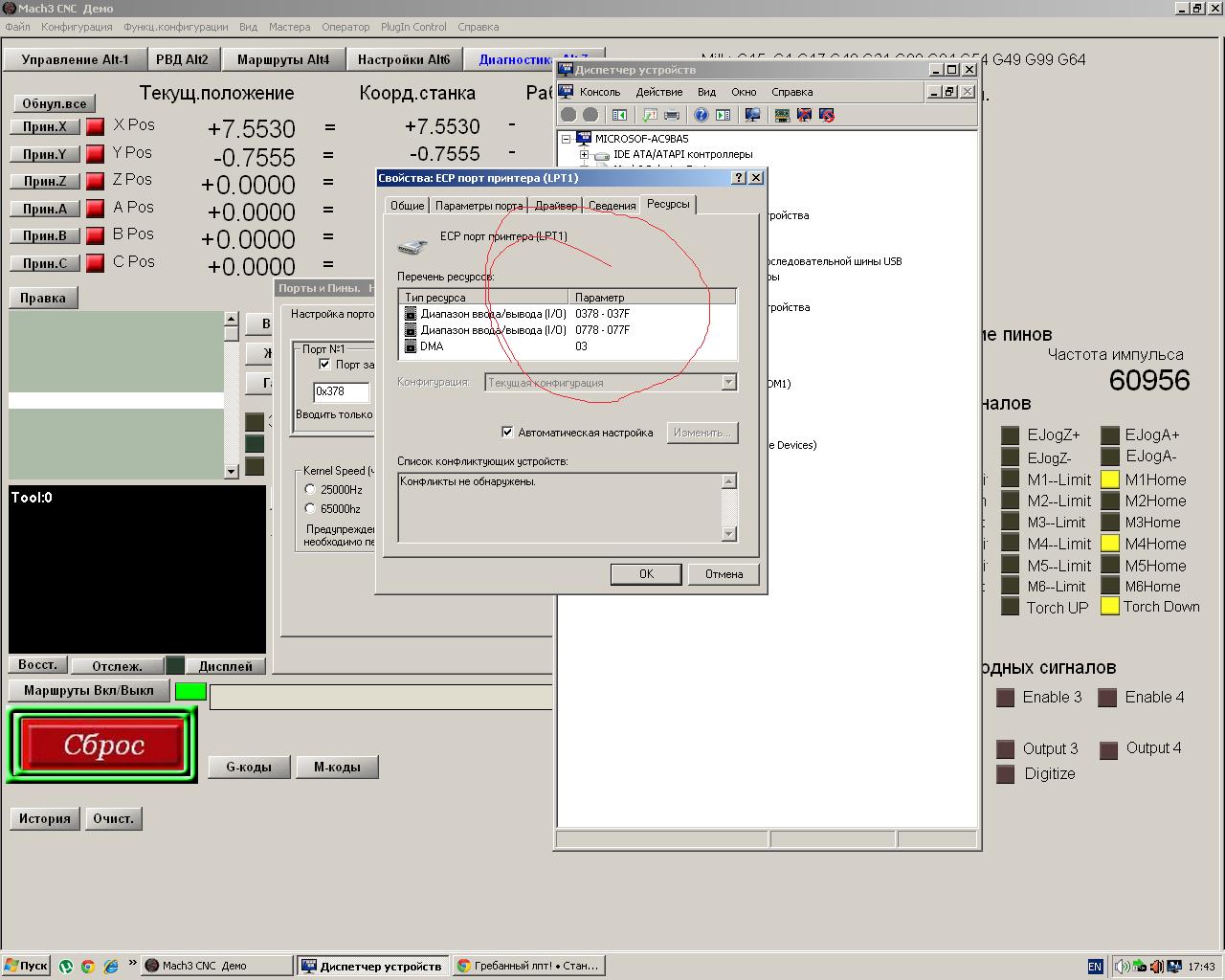
Task: Click the Параметр column header
Action: (x=653, y=298)
